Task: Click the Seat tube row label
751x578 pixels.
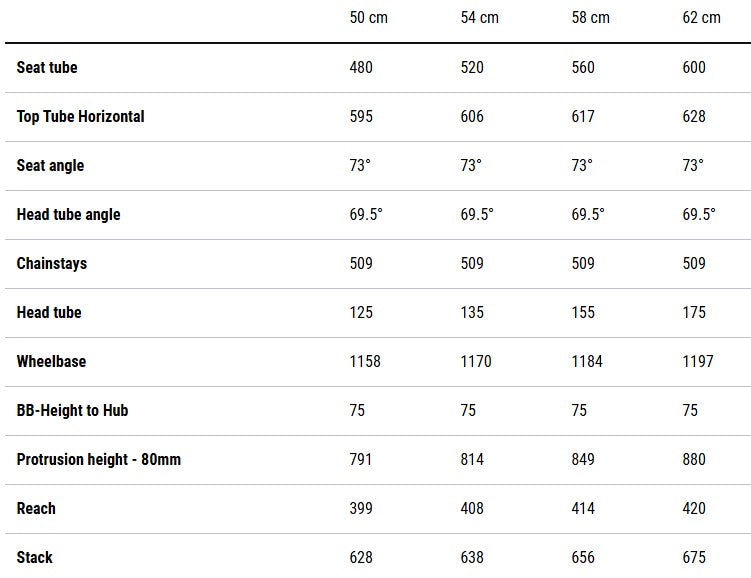Action: [47, 67]
